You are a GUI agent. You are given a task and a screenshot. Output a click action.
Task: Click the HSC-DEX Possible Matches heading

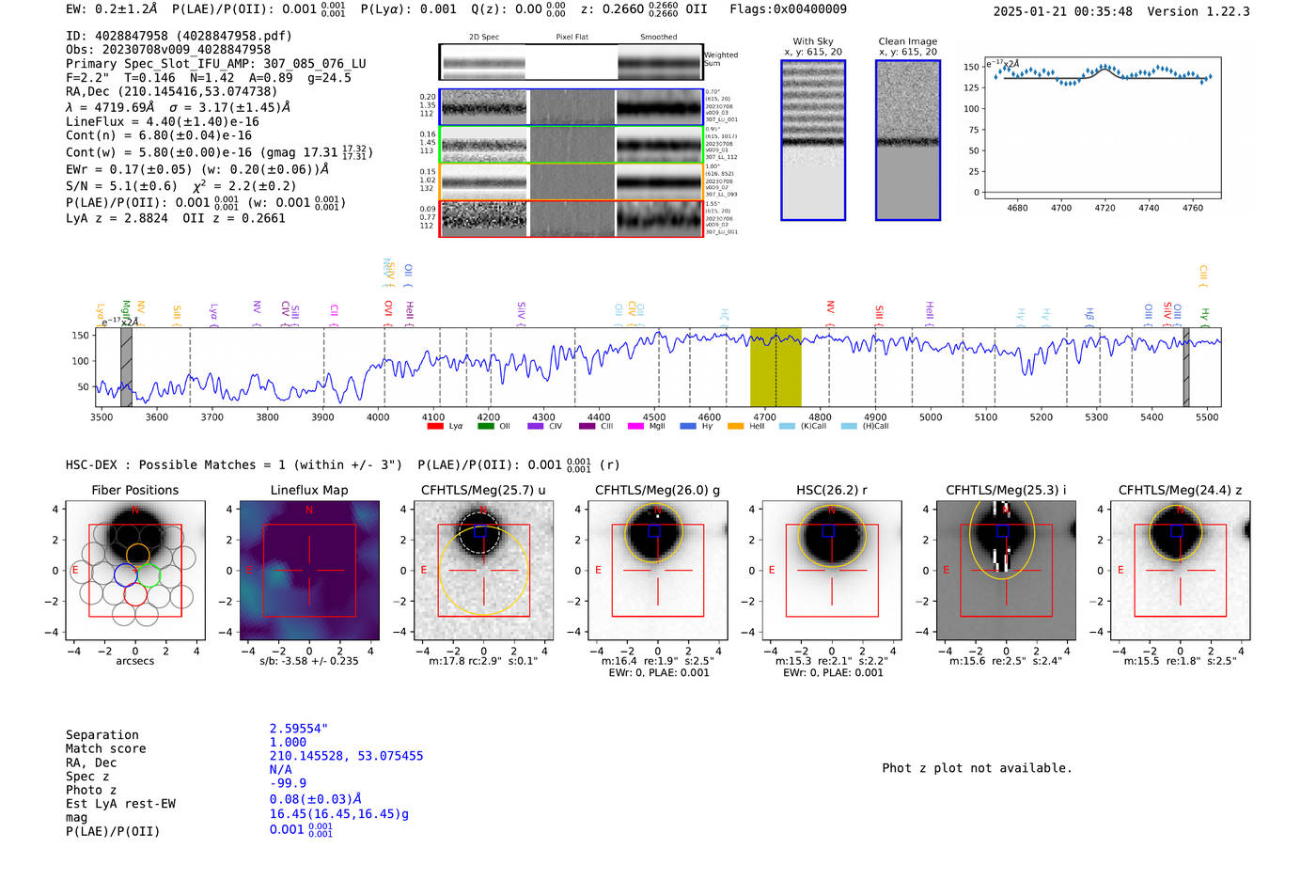click(235, 465)
